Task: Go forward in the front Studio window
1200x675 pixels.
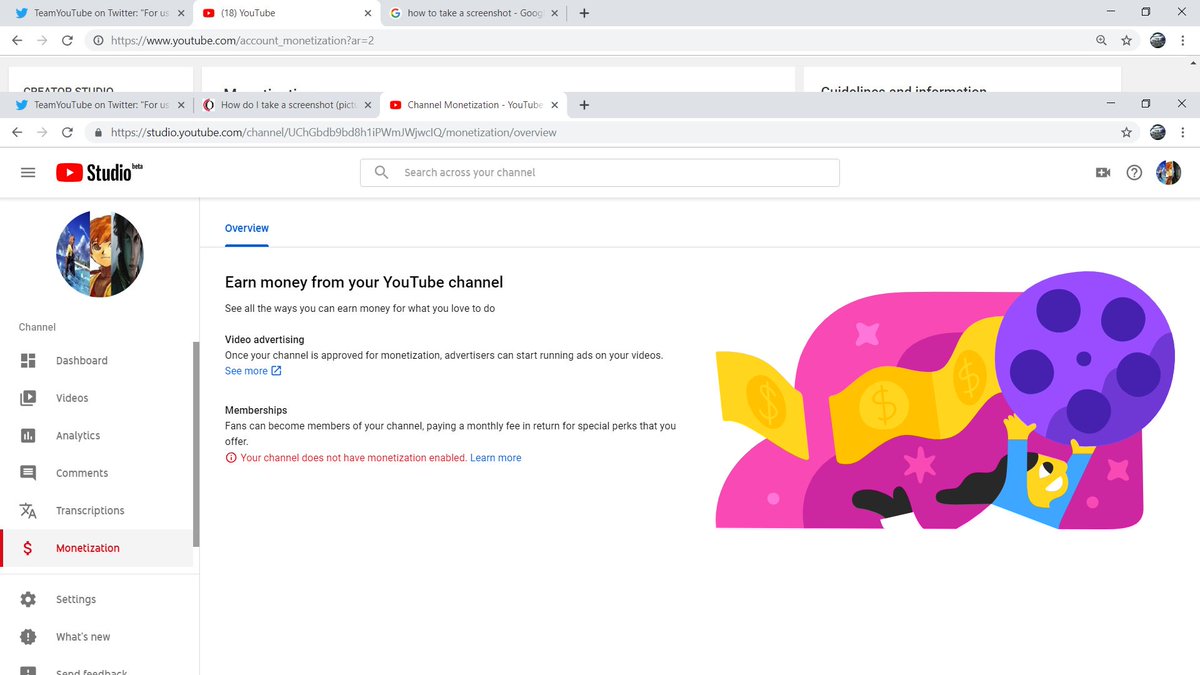Action: coord(42,132)
